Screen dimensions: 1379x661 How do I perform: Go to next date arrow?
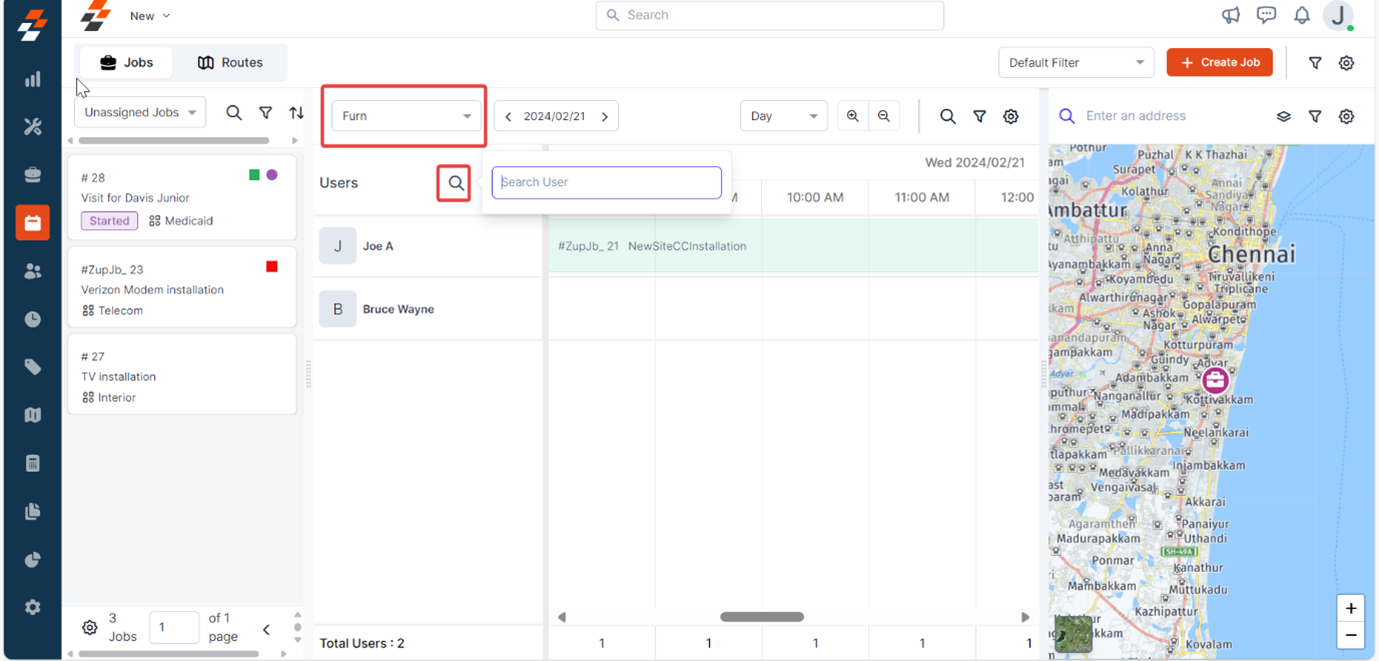click(605, 117)
